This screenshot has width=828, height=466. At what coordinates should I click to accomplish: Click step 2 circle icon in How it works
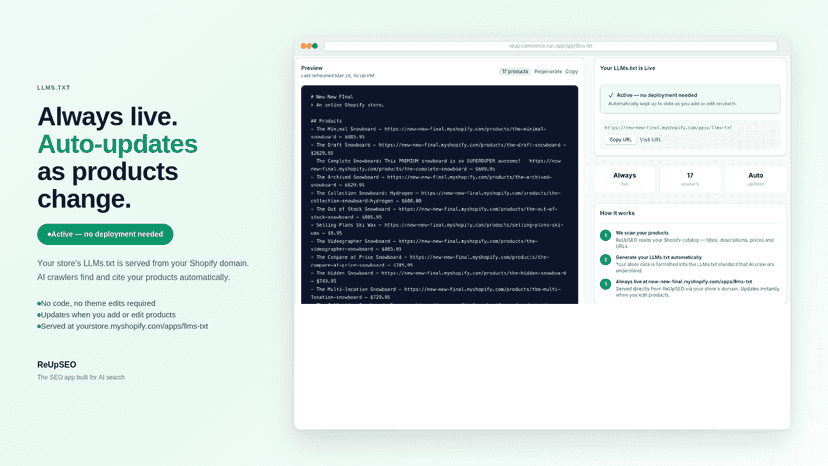[x=606, y=259]
